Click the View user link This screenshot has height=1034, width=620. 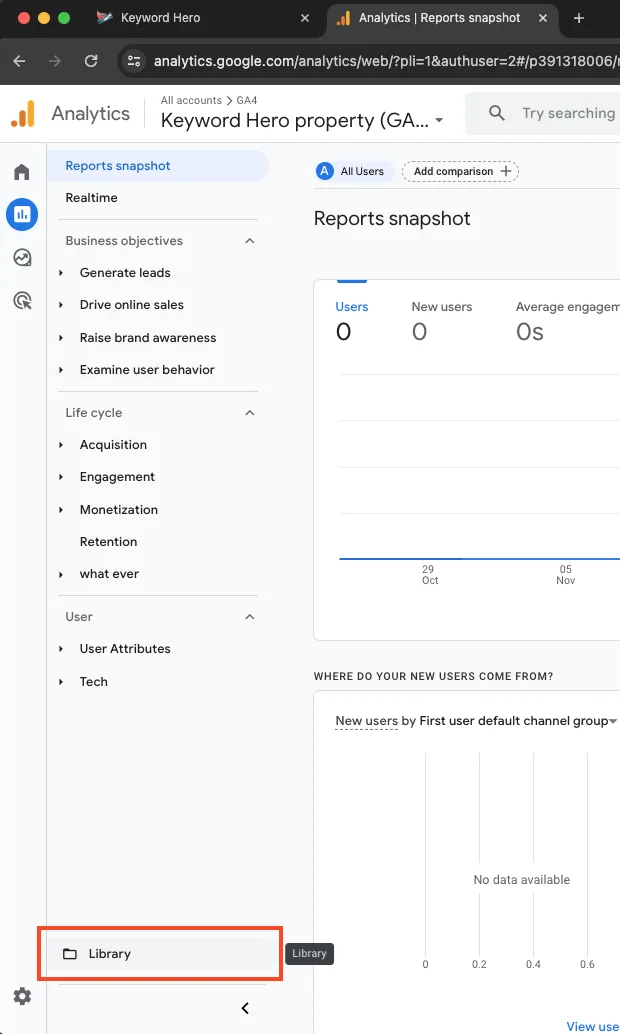593,1026
